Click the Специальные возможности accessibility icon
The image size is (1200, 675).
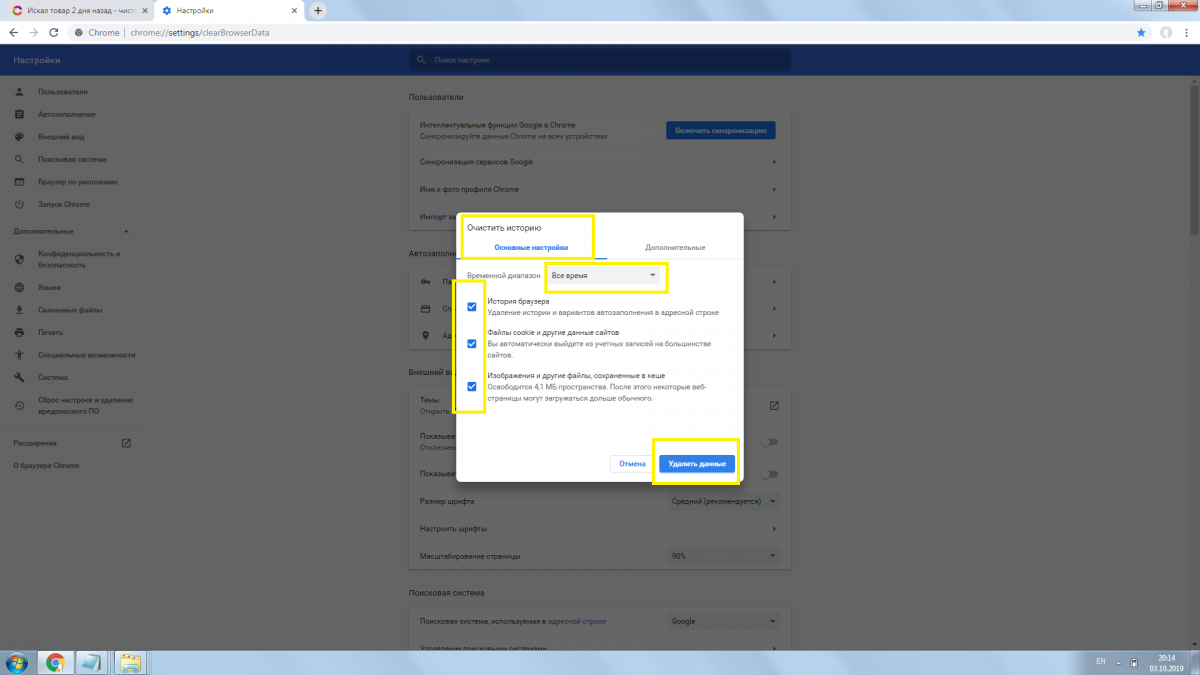click(19, 355)
